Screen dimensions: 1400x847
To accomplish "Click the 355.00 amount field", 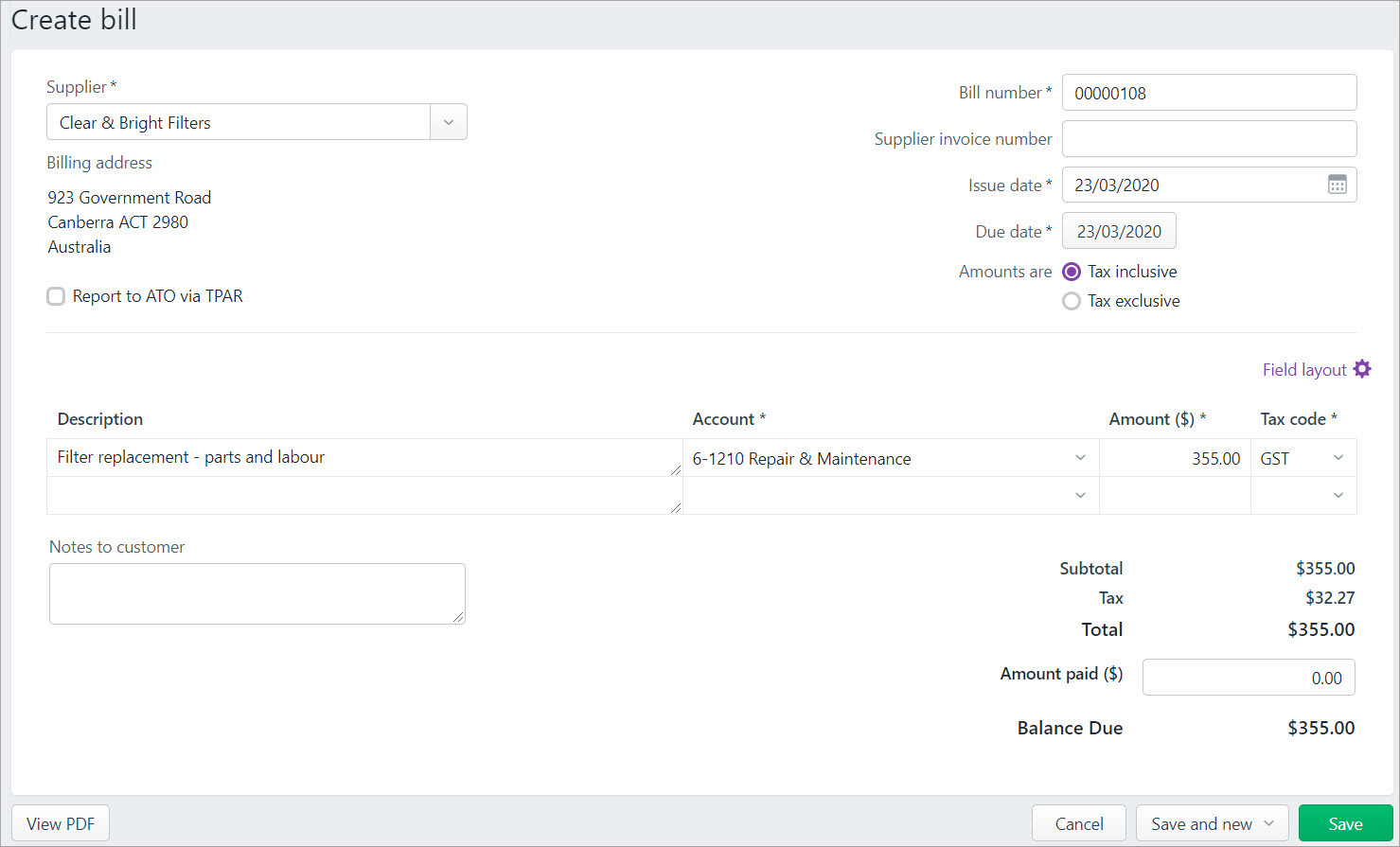I will [x=1175, y=458].
